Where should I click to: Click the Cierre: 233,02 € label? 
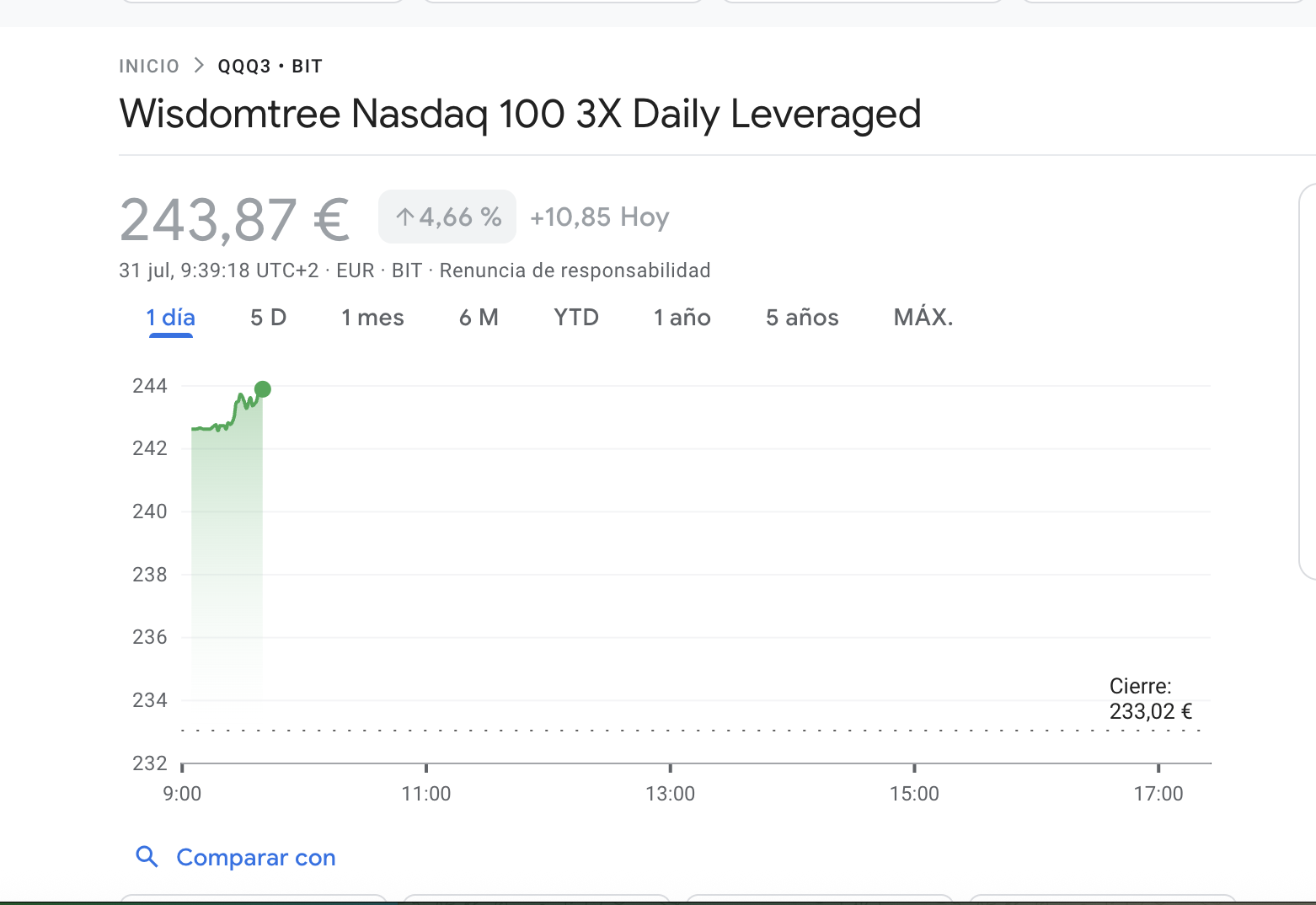click(1151, 699)
